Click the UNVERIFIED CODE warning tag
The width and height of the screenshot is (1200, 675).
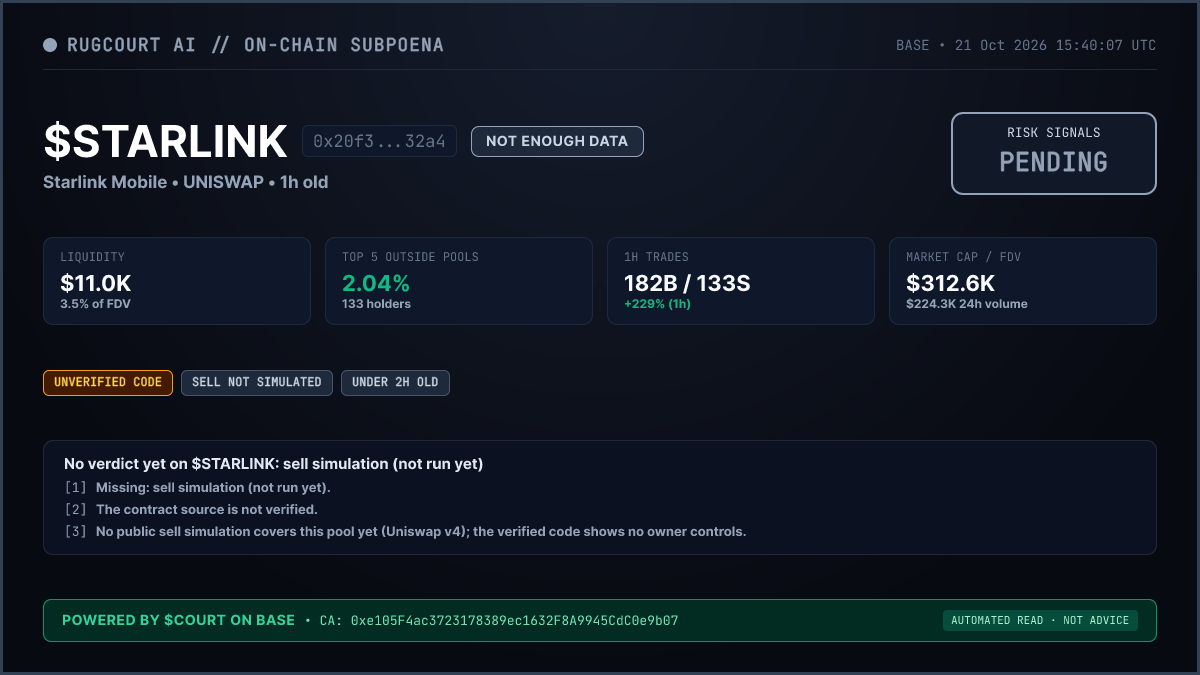[108, 382]
